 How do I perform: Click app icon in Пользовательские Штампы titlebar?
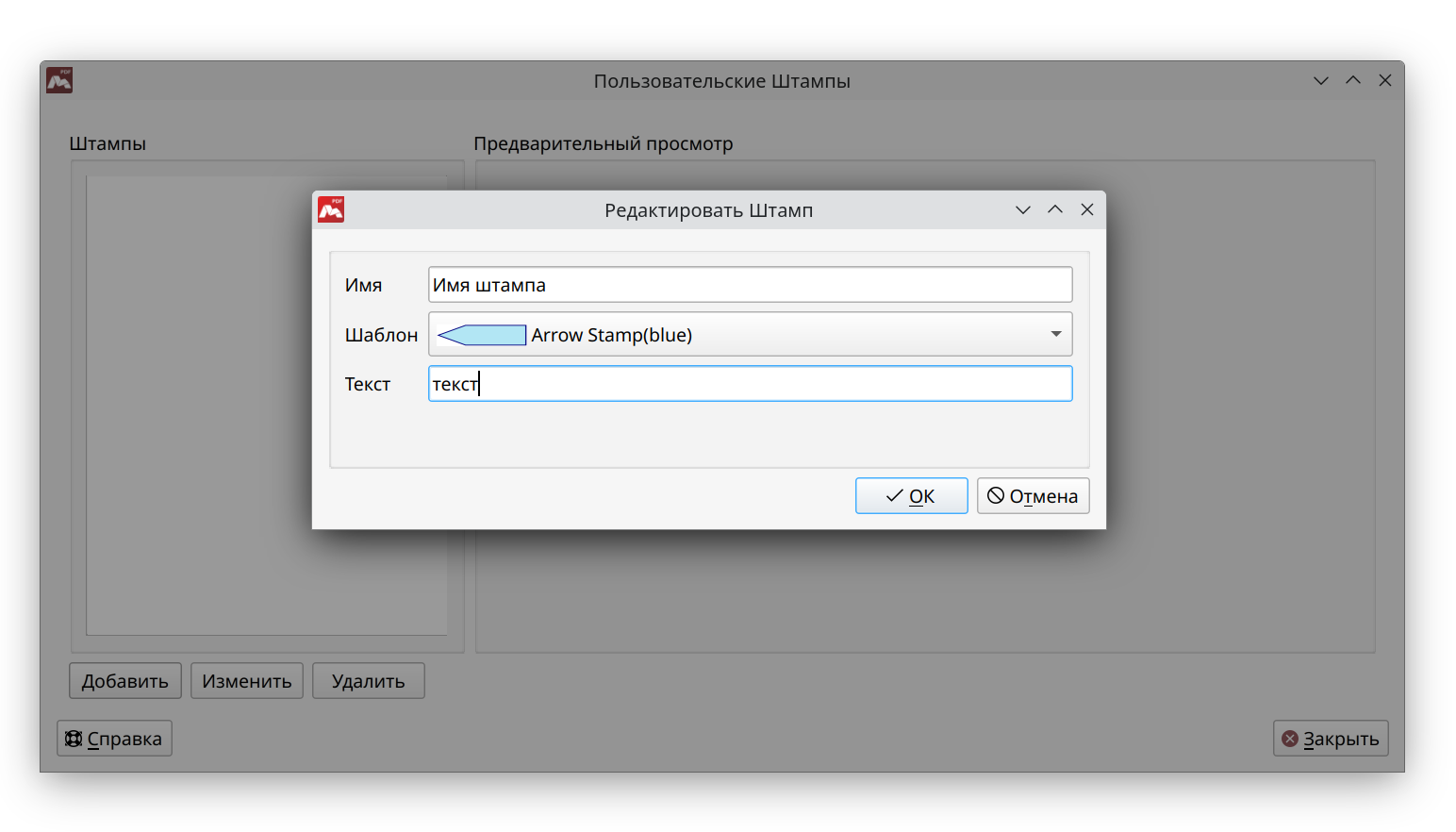tap(59, 80)
